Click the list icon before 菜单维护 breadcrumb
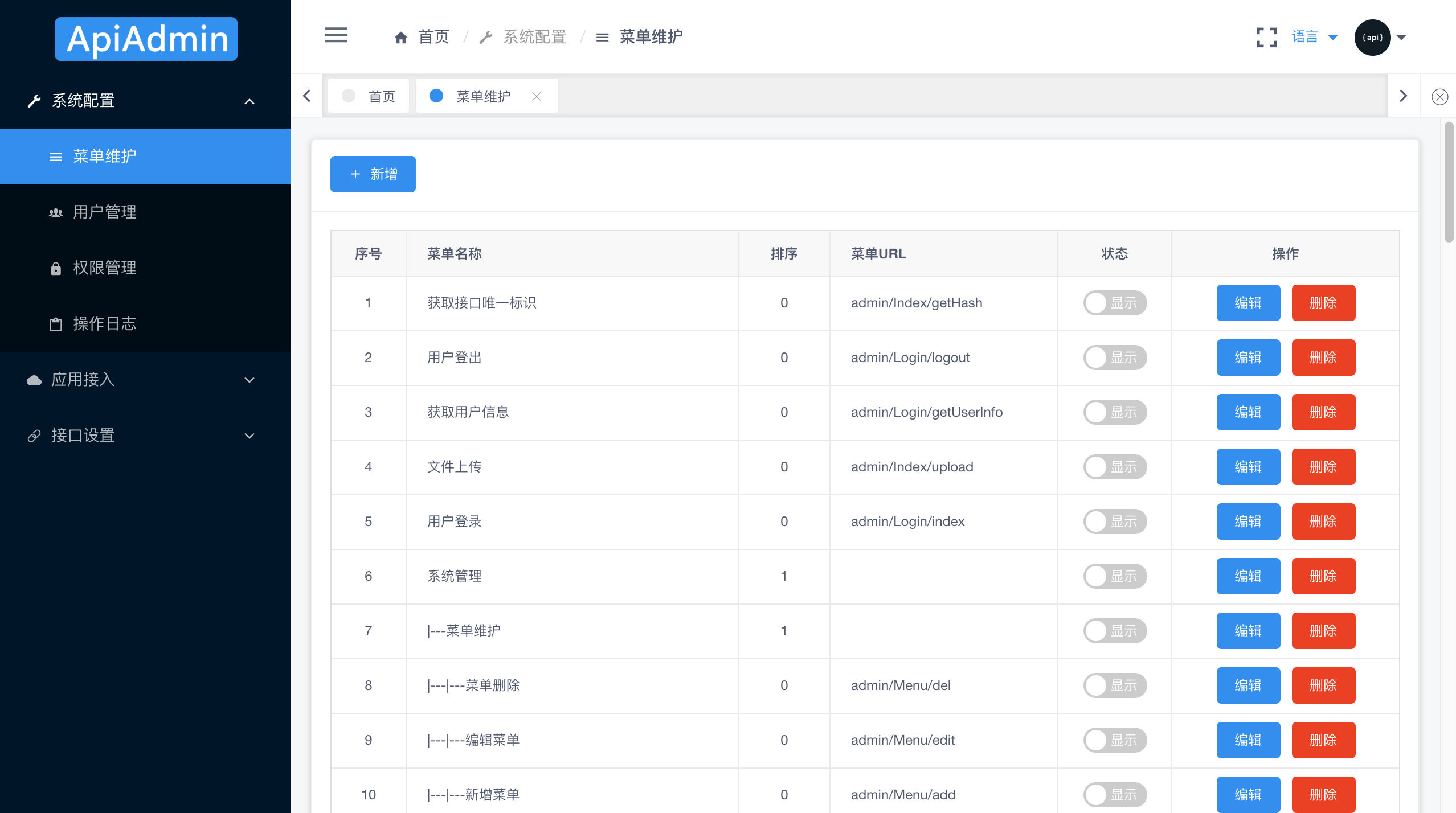 tap(602, 38)
